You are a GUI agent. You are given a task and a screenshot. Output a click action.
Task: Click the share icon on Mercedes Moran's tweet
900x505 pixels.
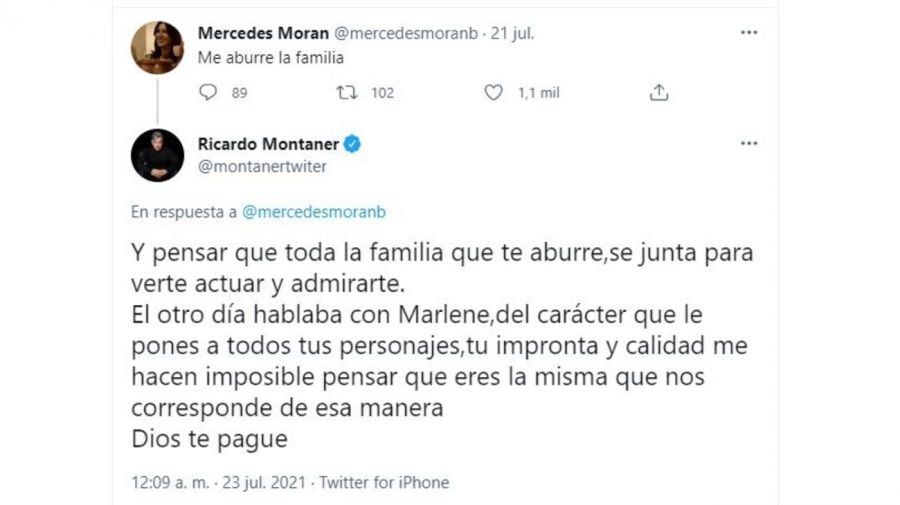[x=658, y=93]
